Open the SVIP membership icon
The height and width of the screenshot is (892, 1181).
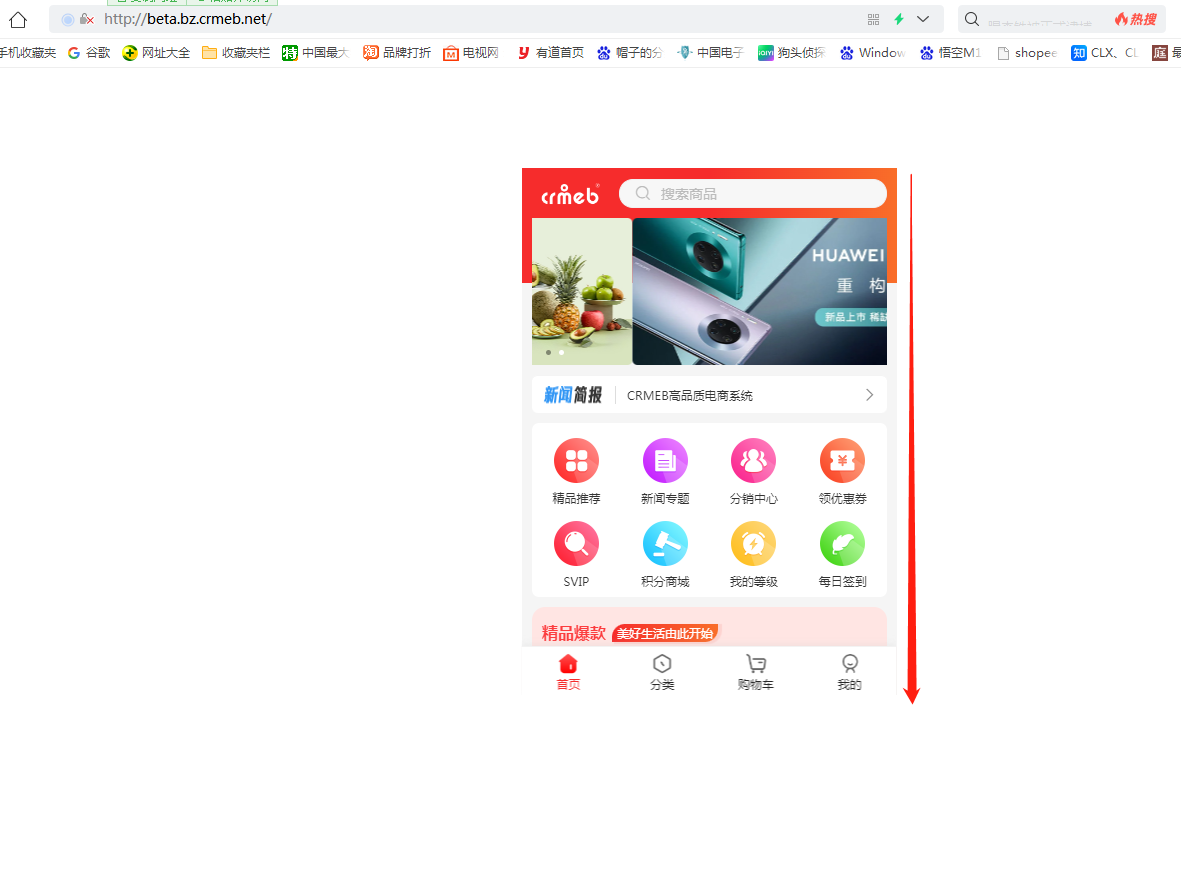click(x=576, y=544)
